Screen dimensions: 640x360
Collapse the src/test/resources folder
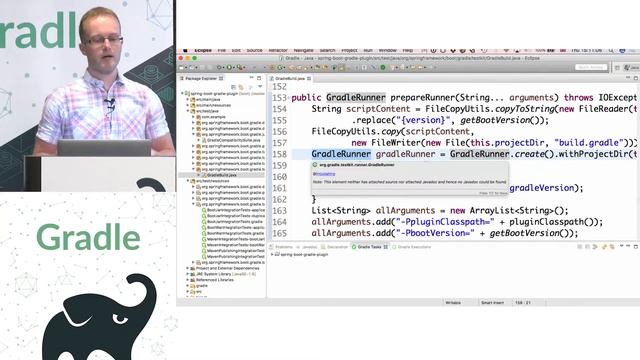point(188,180)
